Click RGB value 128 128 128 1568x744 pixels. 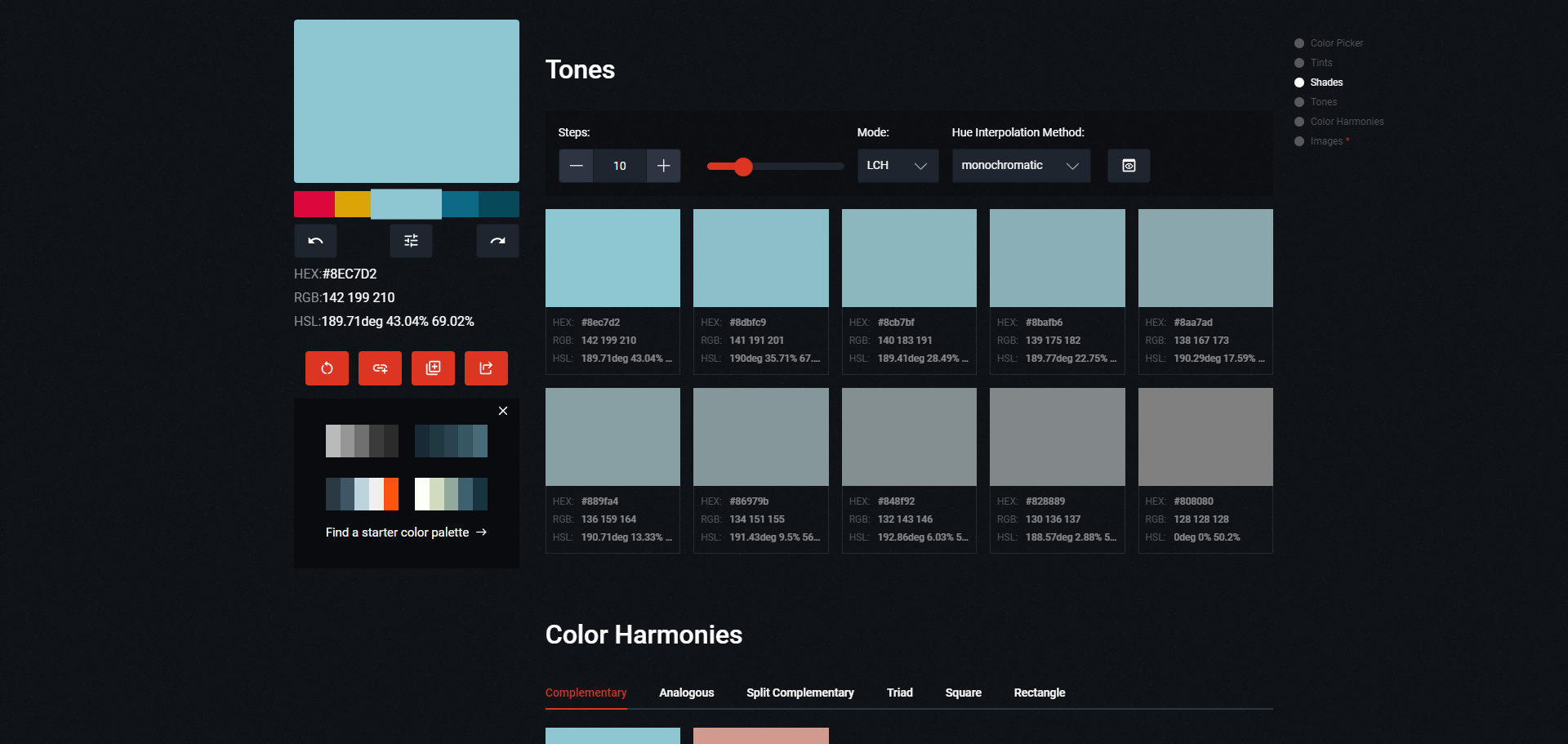tap(1201, 519)
